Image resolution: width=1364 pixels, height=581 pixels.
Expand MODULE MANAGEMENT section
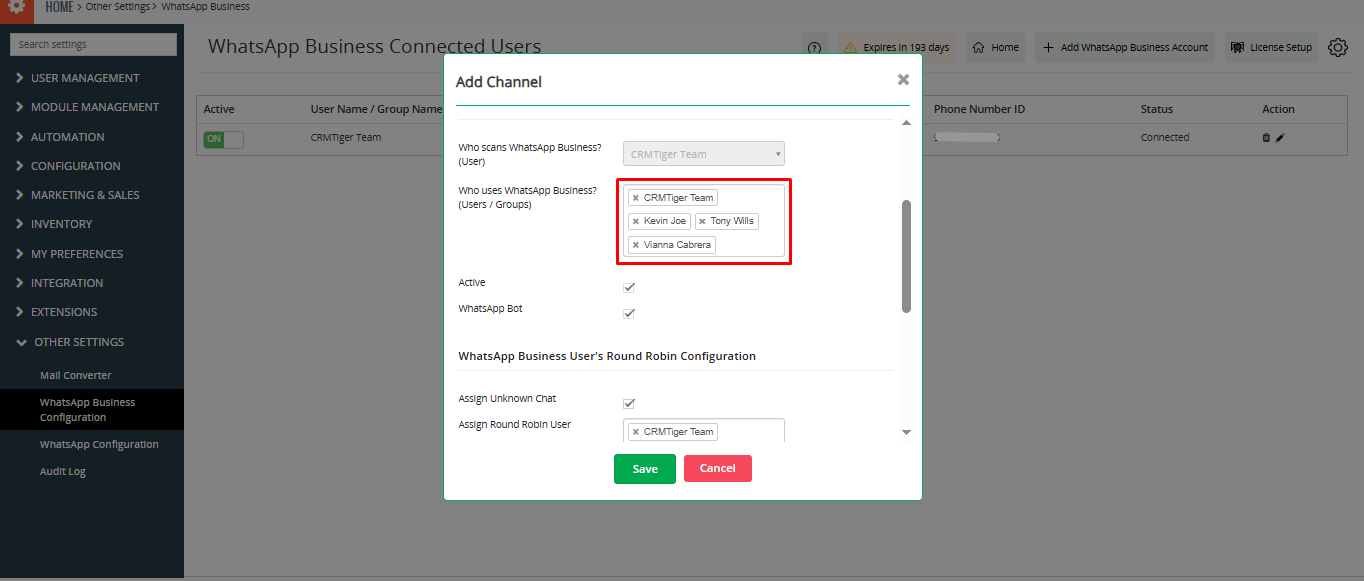pyautogui.click(x=87, y=107)
